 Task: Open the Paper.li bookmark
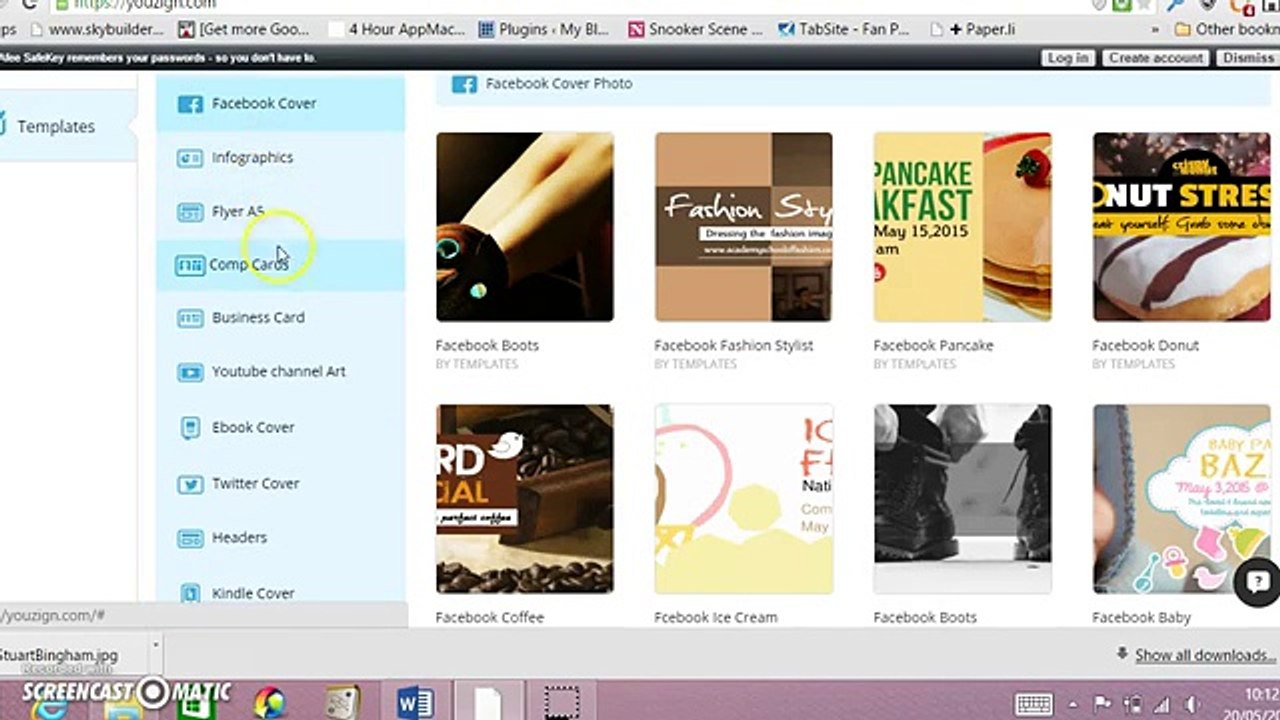972,29
